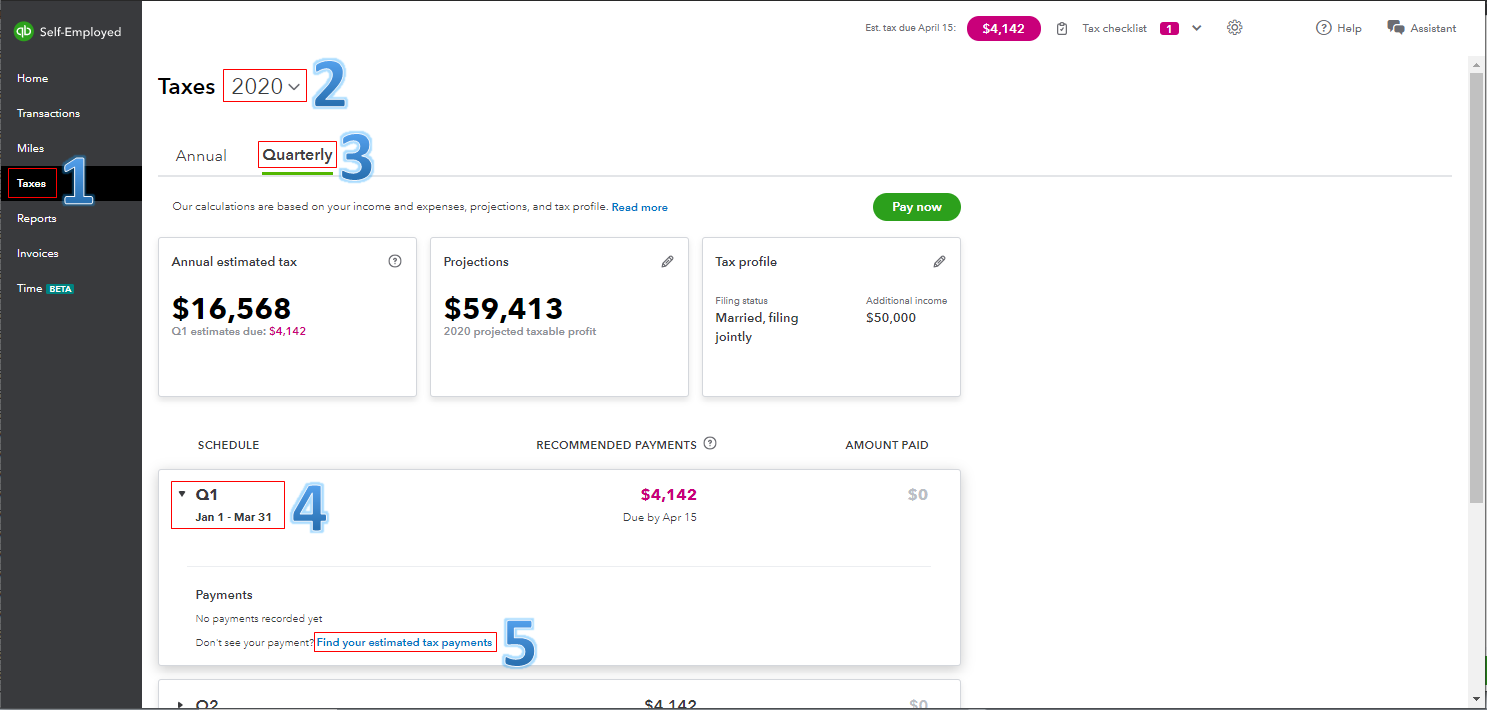Viewport: 1487px width, 710px height.
Task: Collapse the Q1 schedule row
Action: click(182, 494)
